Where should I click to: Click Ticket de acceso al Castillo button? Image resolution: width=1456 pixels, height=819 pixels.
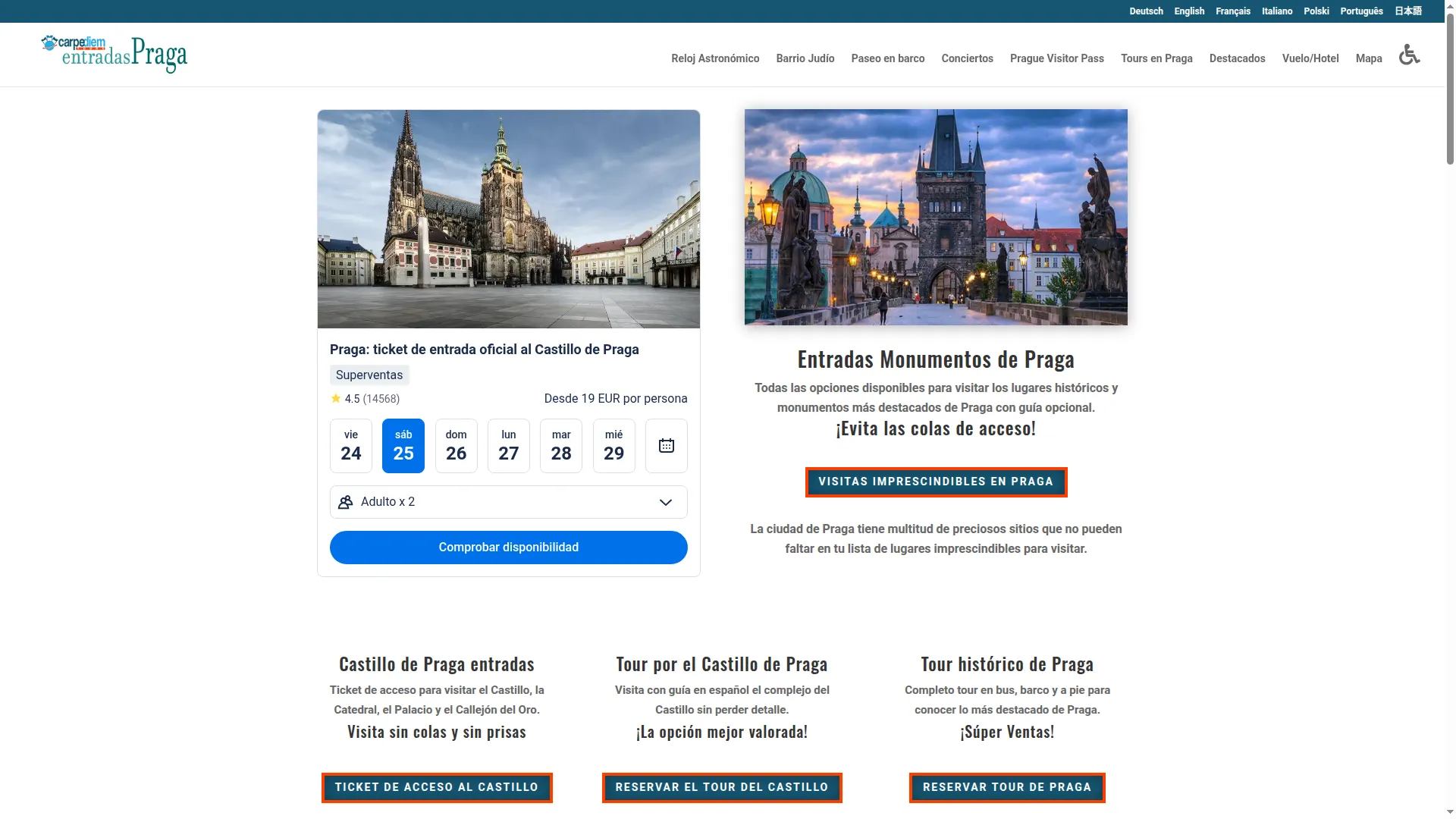[x=437, y=788]
